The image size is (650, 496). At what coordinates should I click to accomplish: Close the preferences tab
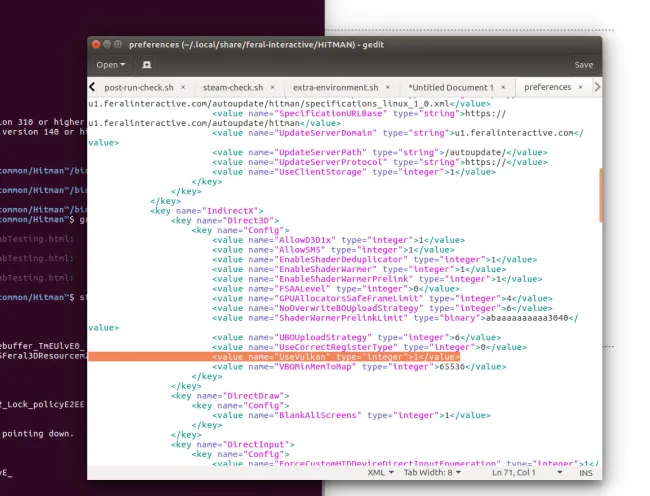point(581,87)
